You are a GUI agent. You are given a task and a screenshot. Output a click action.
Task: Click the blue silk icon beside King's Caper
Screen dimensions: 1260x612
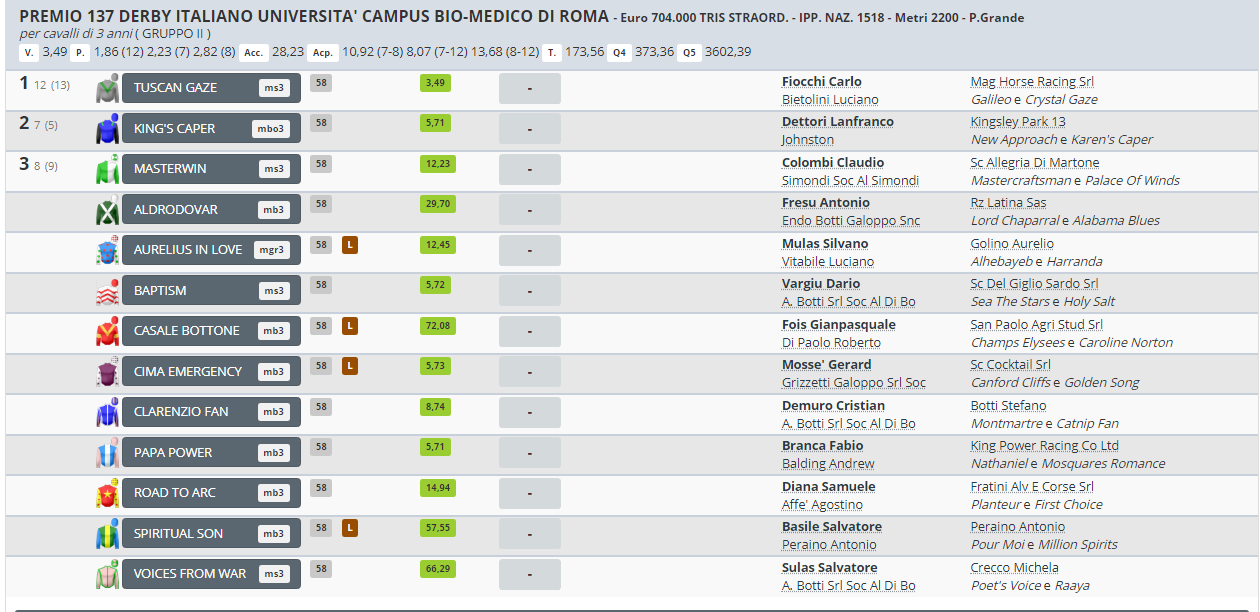click(x=107, y=129)
